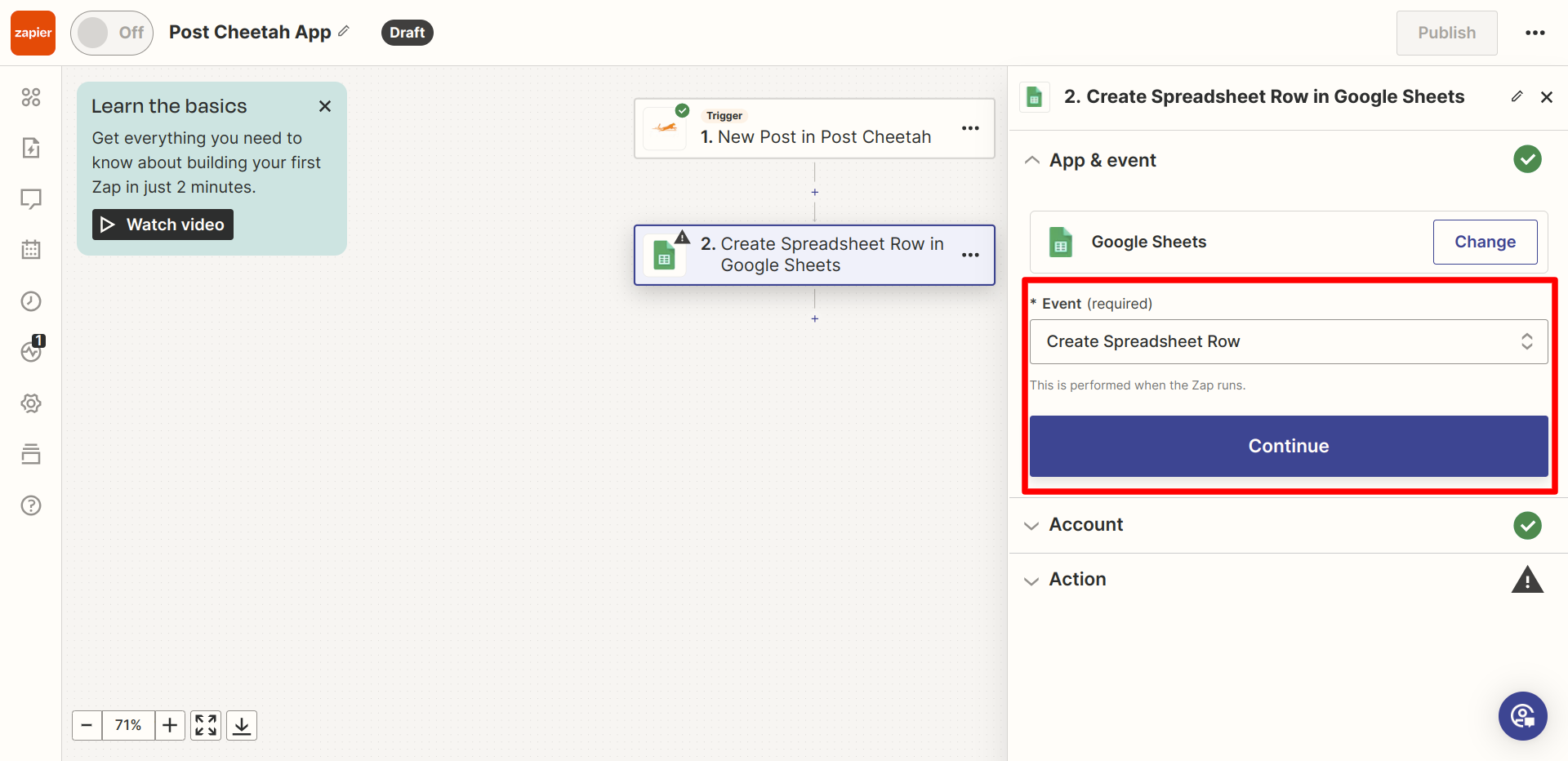Screen dimensions: 1568x761
Task: Add a step between trigger and action
Action: 814,192
